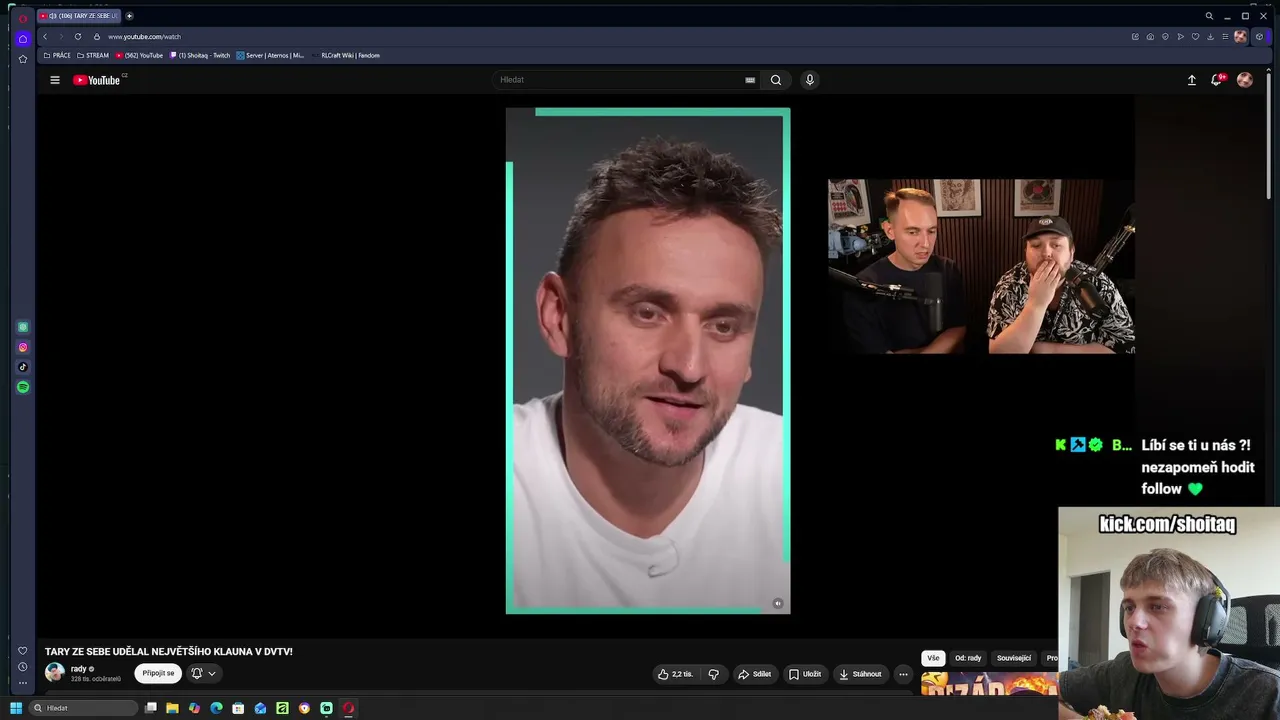This screenshot has width=1280, height=720.
Task: Open more actions three-dot menu under video
Action: coord(903,674)
